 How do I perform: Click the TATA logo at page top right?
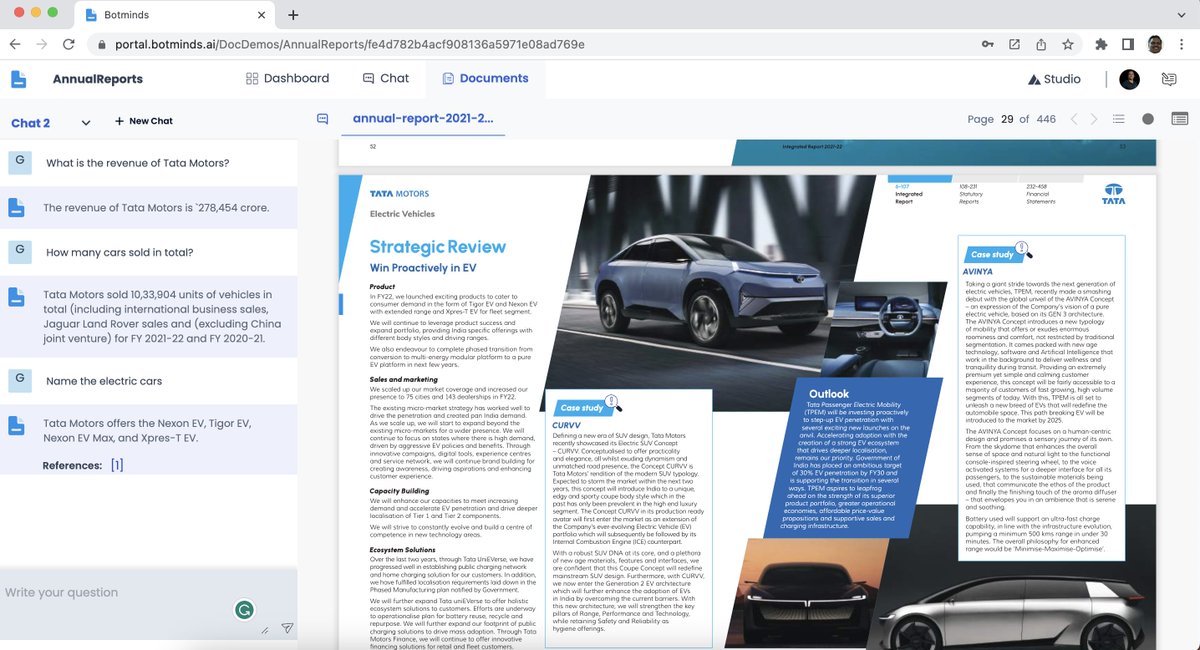tap(1114, 192)
